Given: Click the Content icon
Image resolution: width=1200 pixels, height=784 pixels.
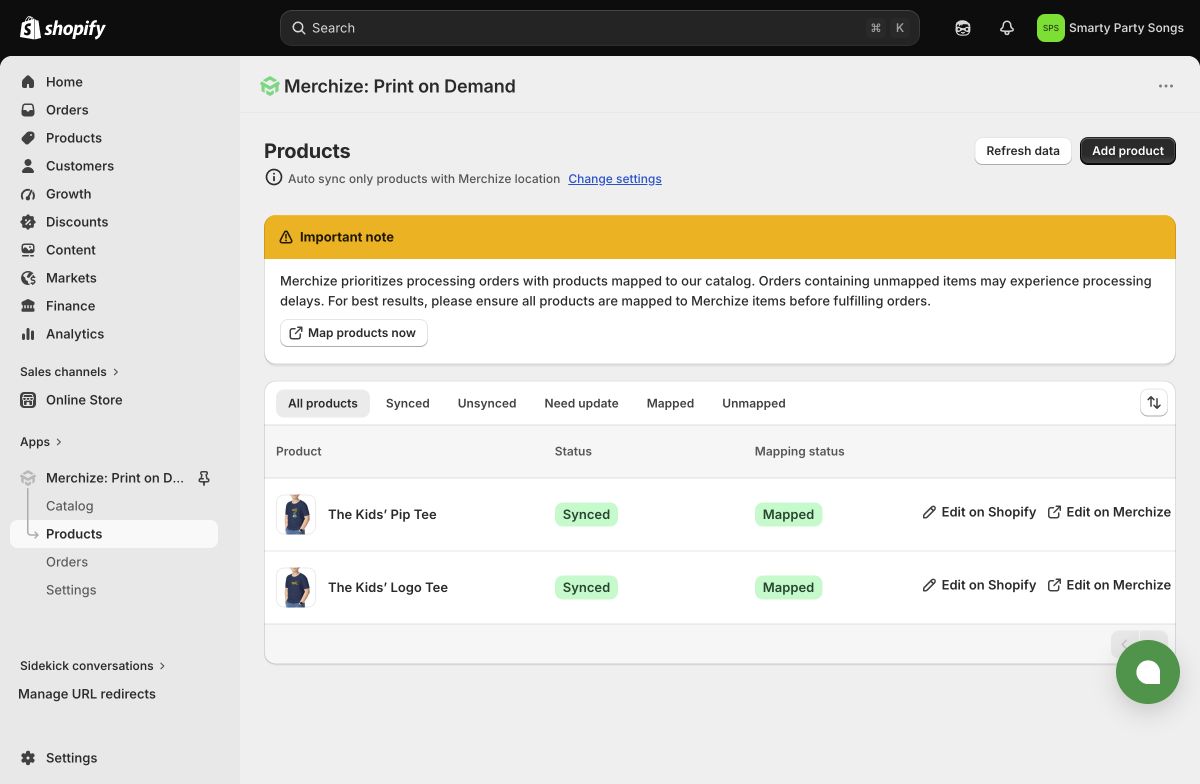Looking at the screenshot, I should click(28, 250).
